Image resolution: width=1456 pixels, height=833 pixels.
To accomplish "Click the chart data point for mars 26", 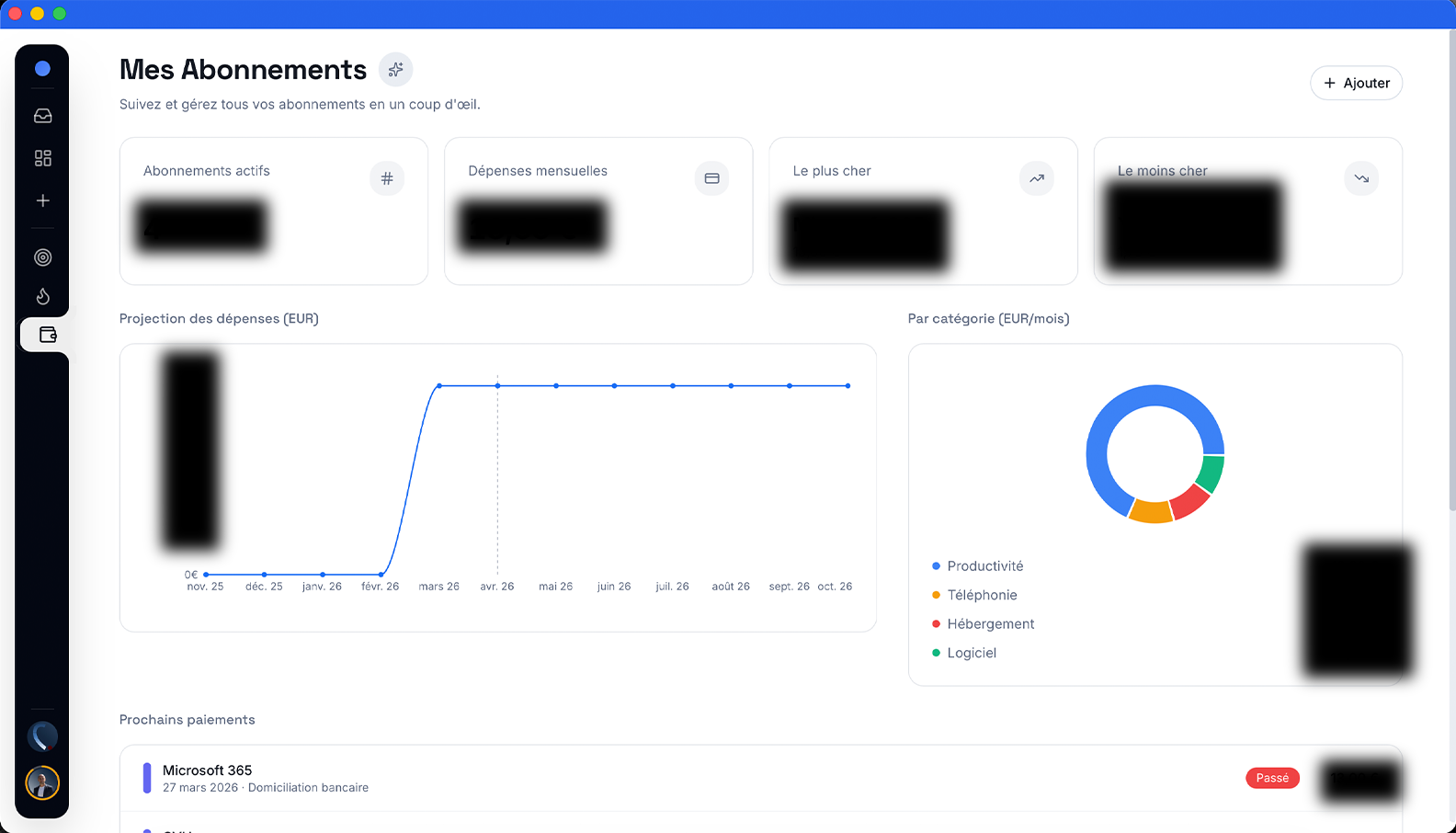I will point(439,386).
